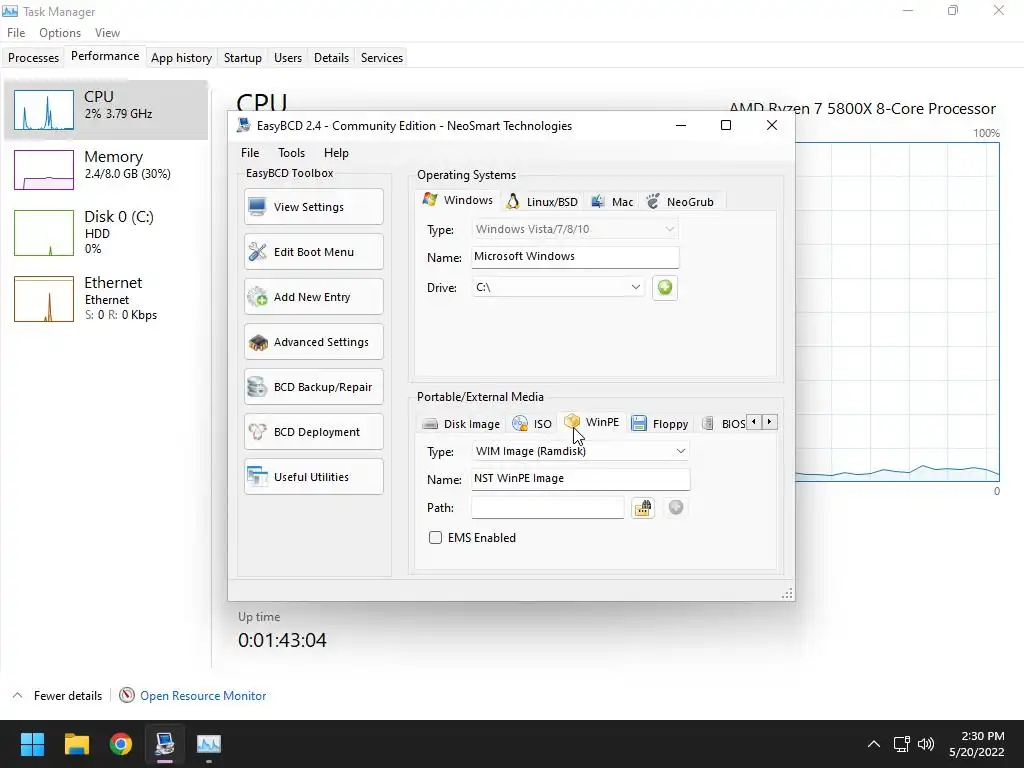Switch to Startup tab in Task Manager
The height and width of the screenshot is (768, 1024).
(x=242, y=57)
